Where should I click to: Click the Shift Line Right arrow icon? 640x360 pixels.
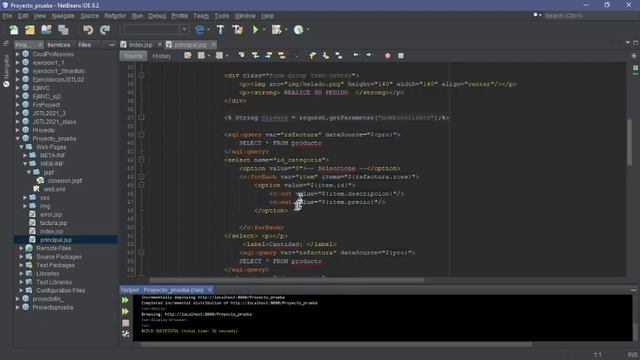point(369,55)
